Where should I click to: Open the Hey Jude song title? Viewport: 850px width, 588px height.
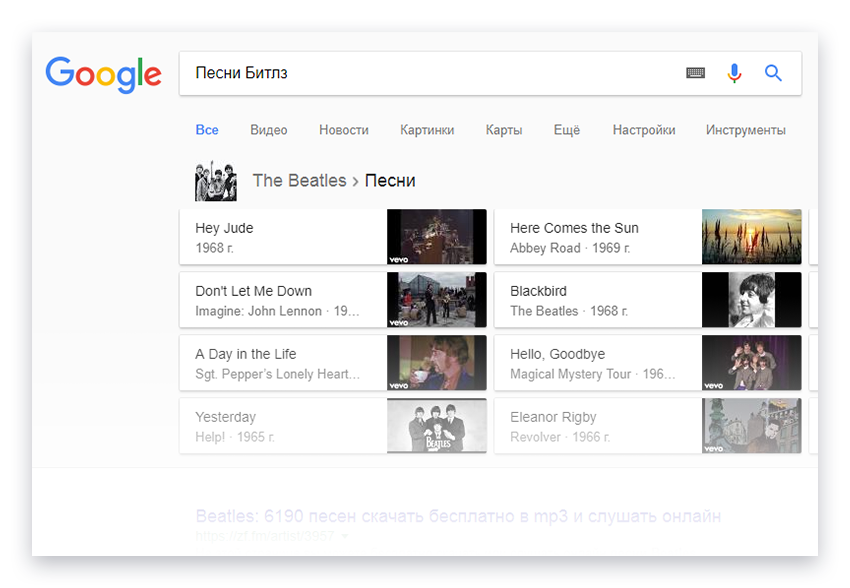pyautogui.click(x=224, y=228)
